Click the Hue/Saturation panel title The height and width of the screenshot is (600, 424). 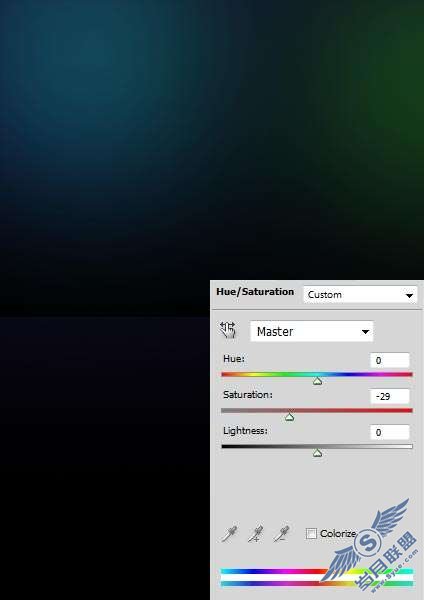coord(255,292)
